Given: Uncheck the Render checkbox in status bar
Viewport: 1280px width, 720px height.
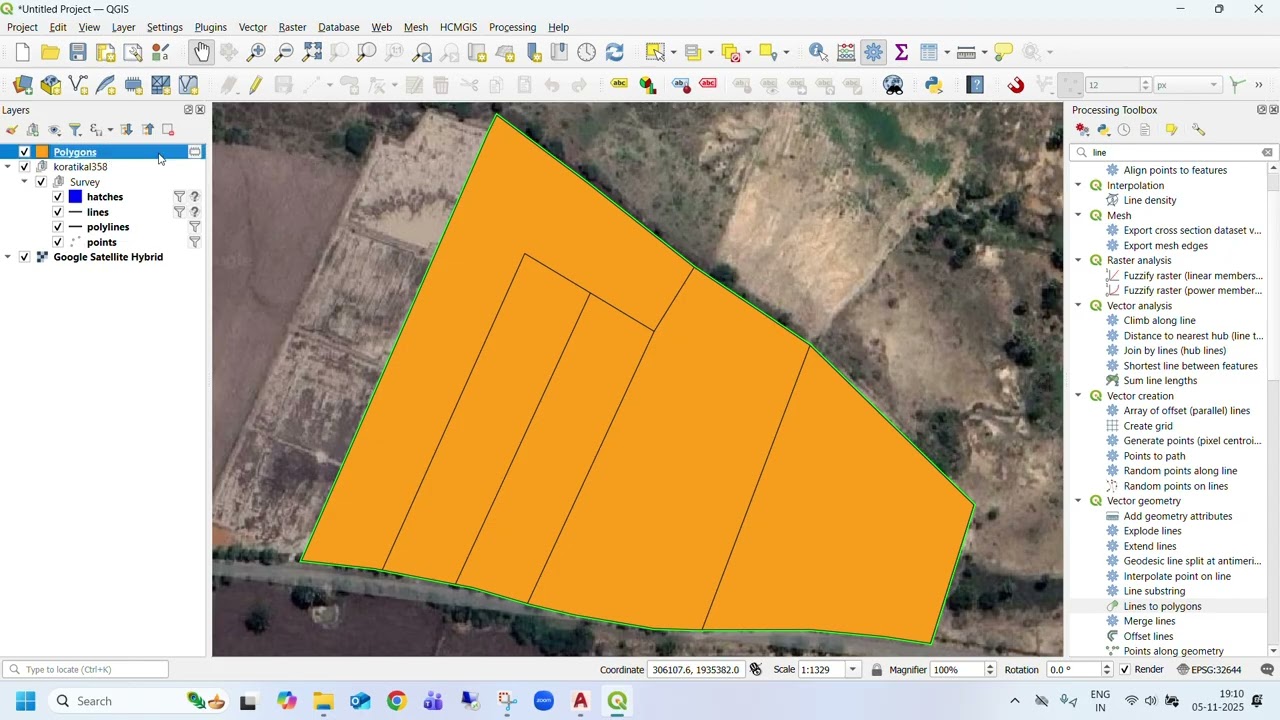Looking at the screenshot, I should tap(1125, 670).
